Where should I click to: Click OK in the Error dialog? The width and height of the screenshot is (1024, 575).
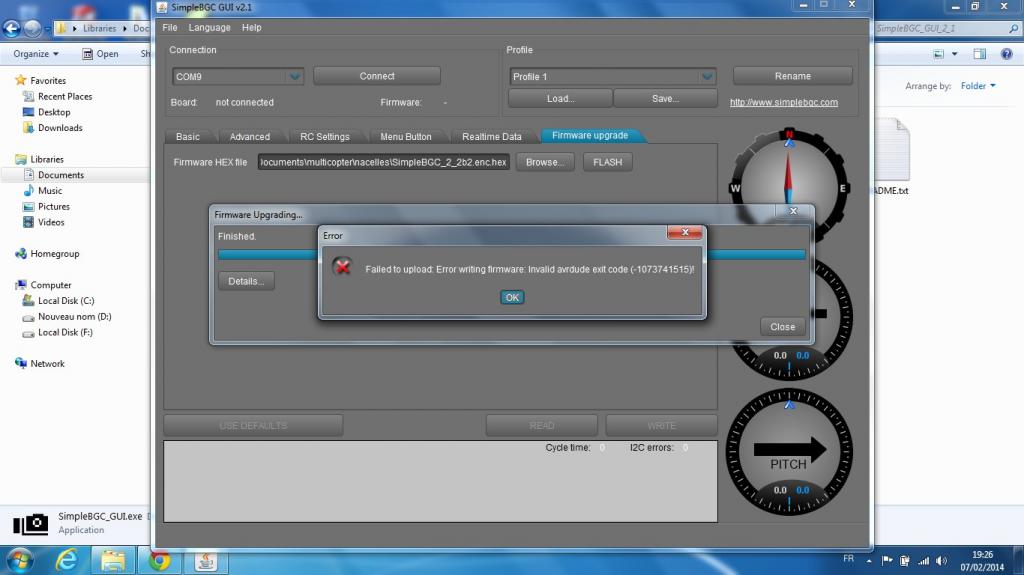[x=512, y=297]
